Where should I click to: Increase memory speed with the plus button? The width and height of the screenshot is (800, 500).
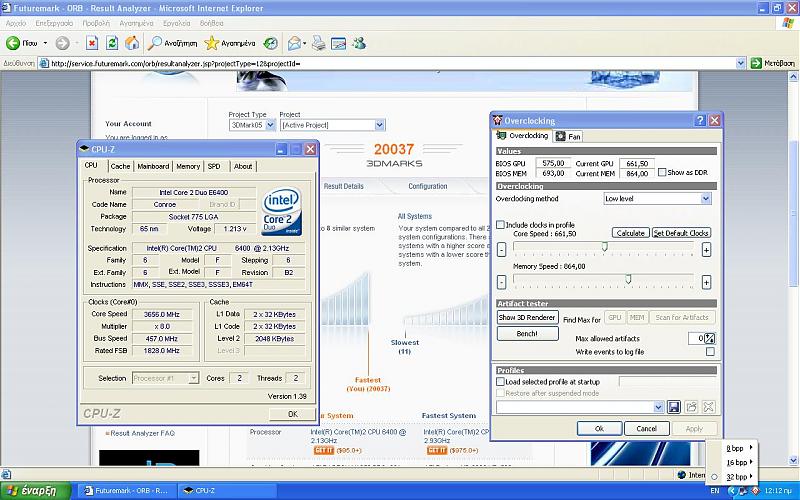pos(706,282)
